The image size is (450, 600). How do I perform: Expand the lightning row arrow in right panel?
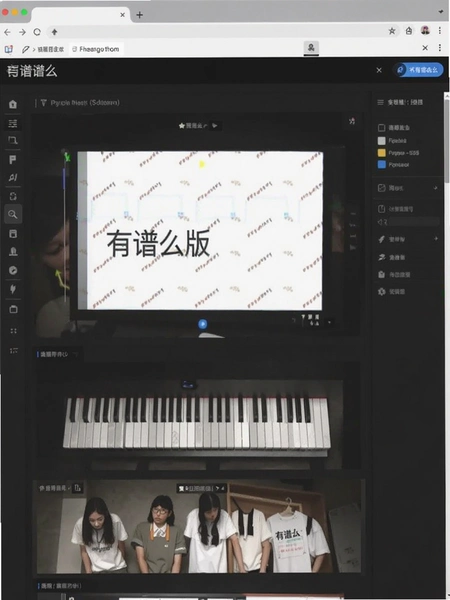[435, 239]
